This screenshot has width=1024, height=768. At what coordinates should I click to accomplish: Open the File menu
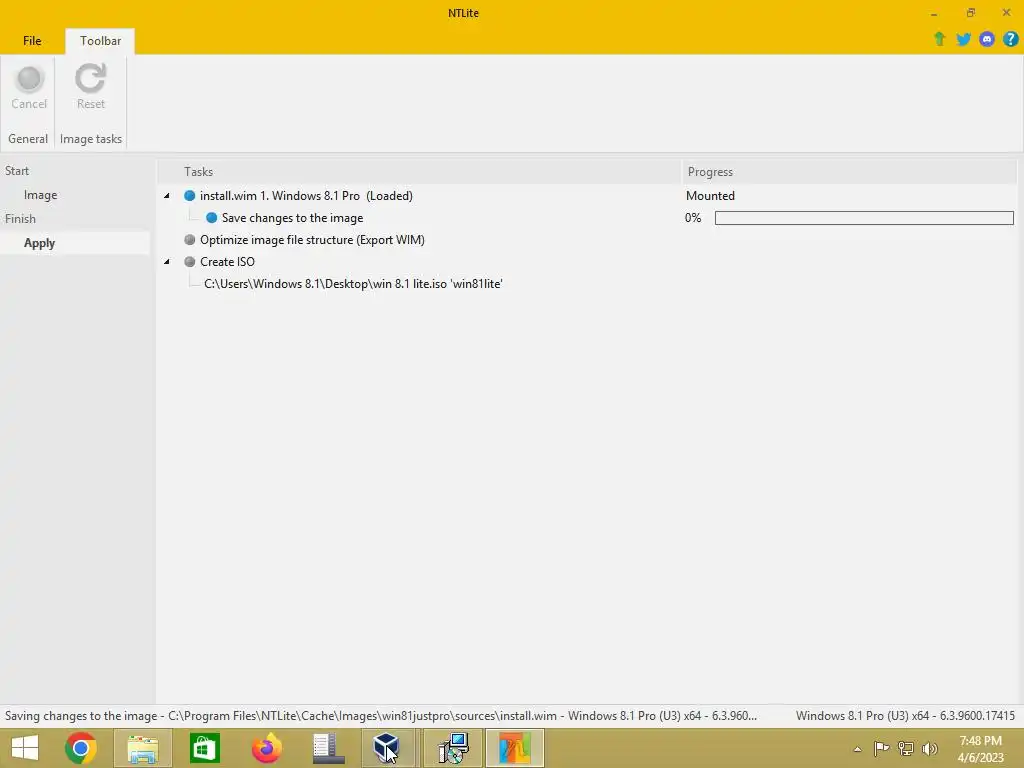click(32, 40)
